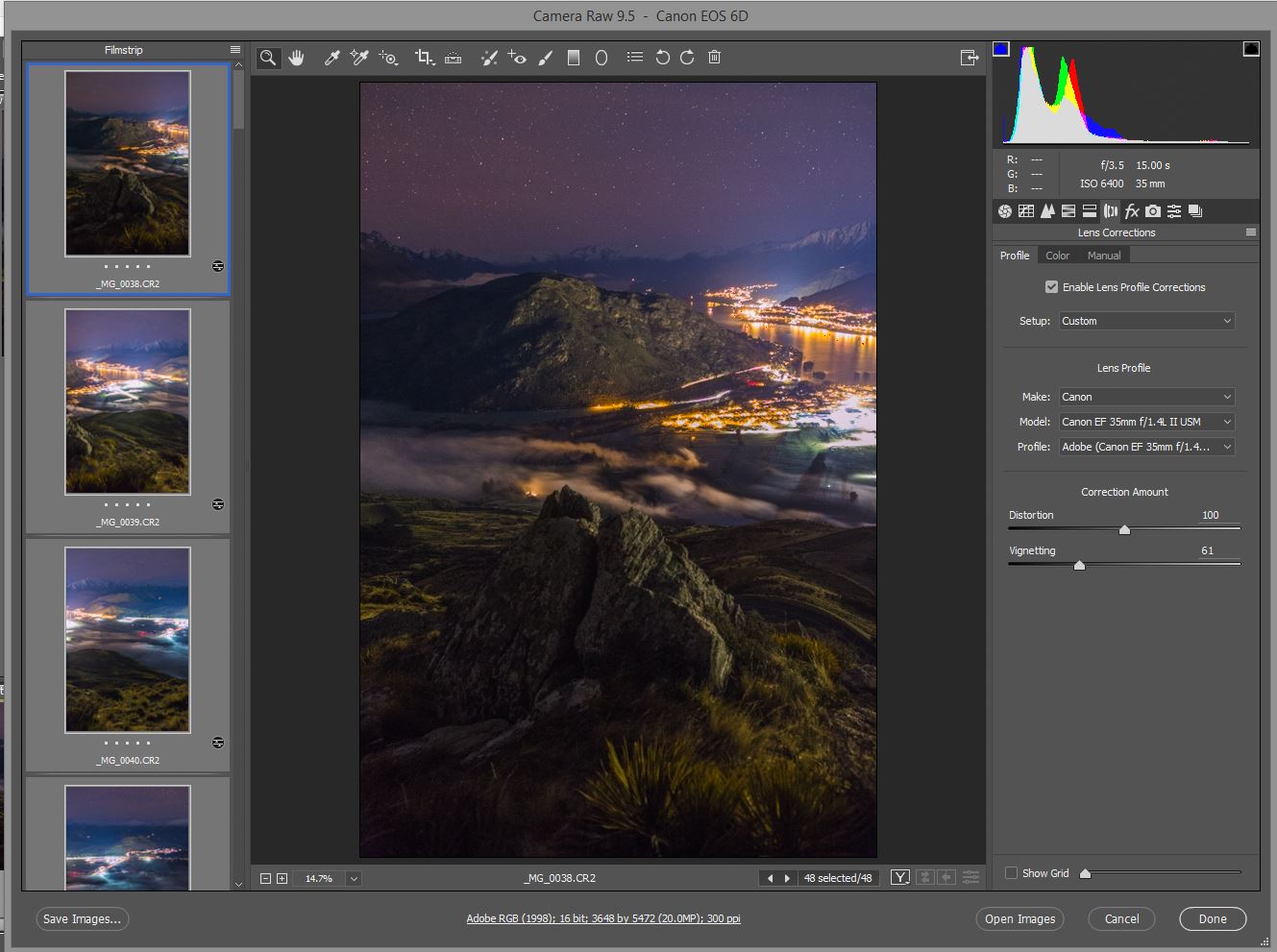Select the Graduated Filter tool

[x=574, y=58]
